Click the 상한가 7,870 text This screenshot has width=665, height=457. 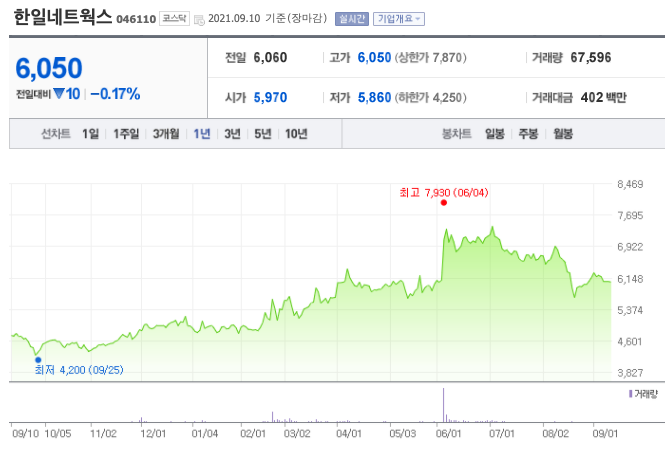tap(431, 58)
